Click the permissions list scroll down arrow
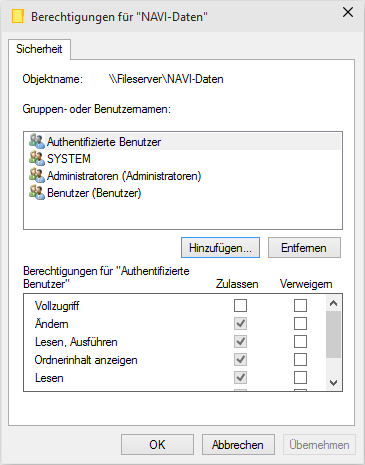Screen dimensions: 365x465 (x=333, y=383)
